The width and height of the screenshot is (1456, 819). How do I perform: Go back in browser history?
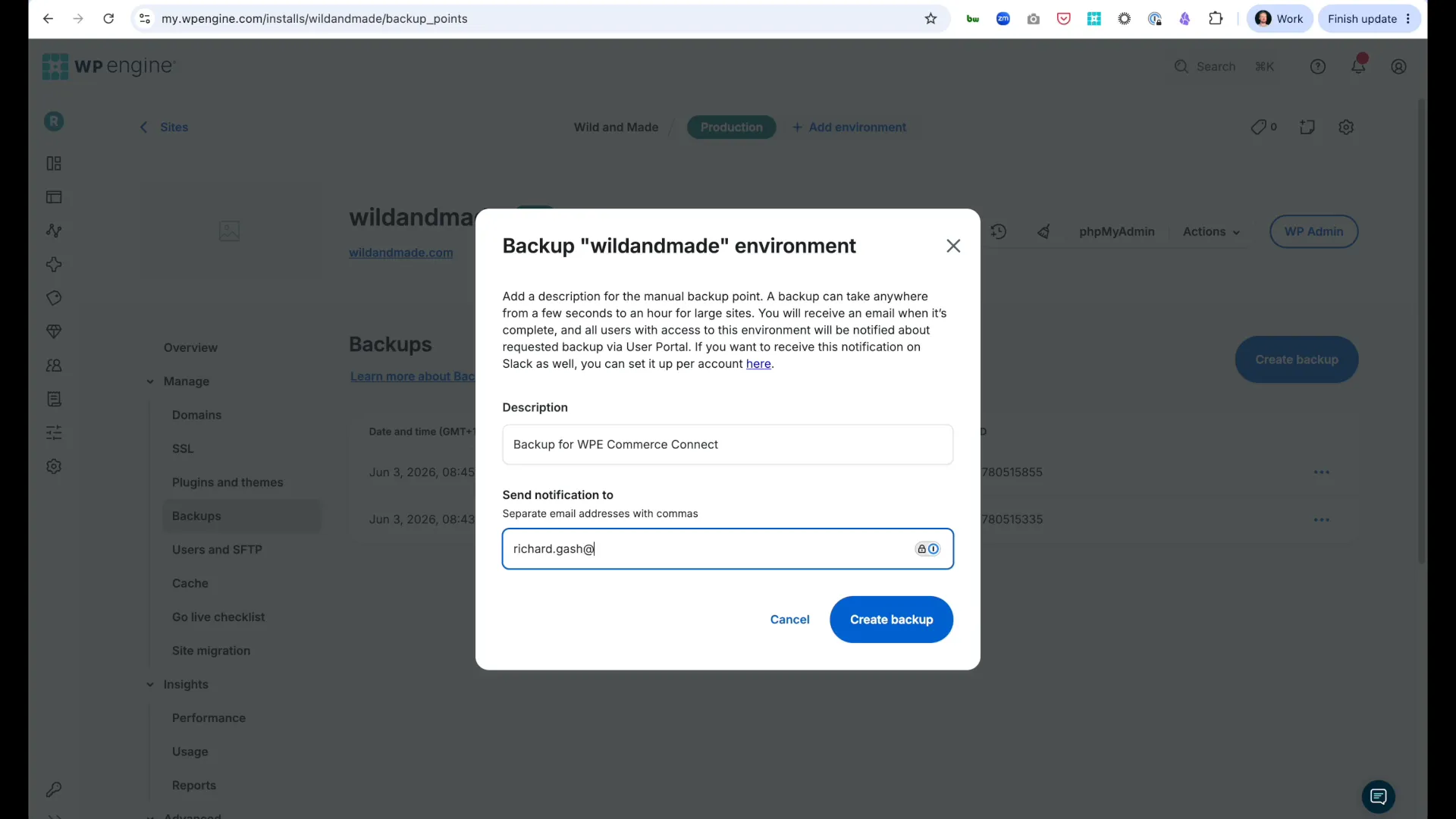tap(48, 19)
